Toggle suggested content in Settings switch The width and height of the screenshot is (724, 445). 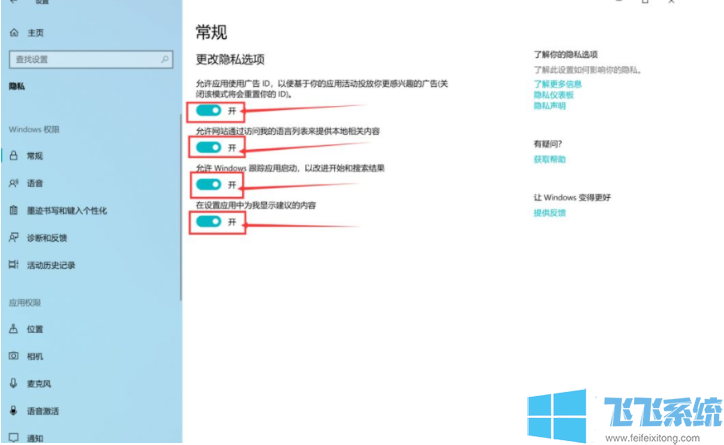coord(209,222)
